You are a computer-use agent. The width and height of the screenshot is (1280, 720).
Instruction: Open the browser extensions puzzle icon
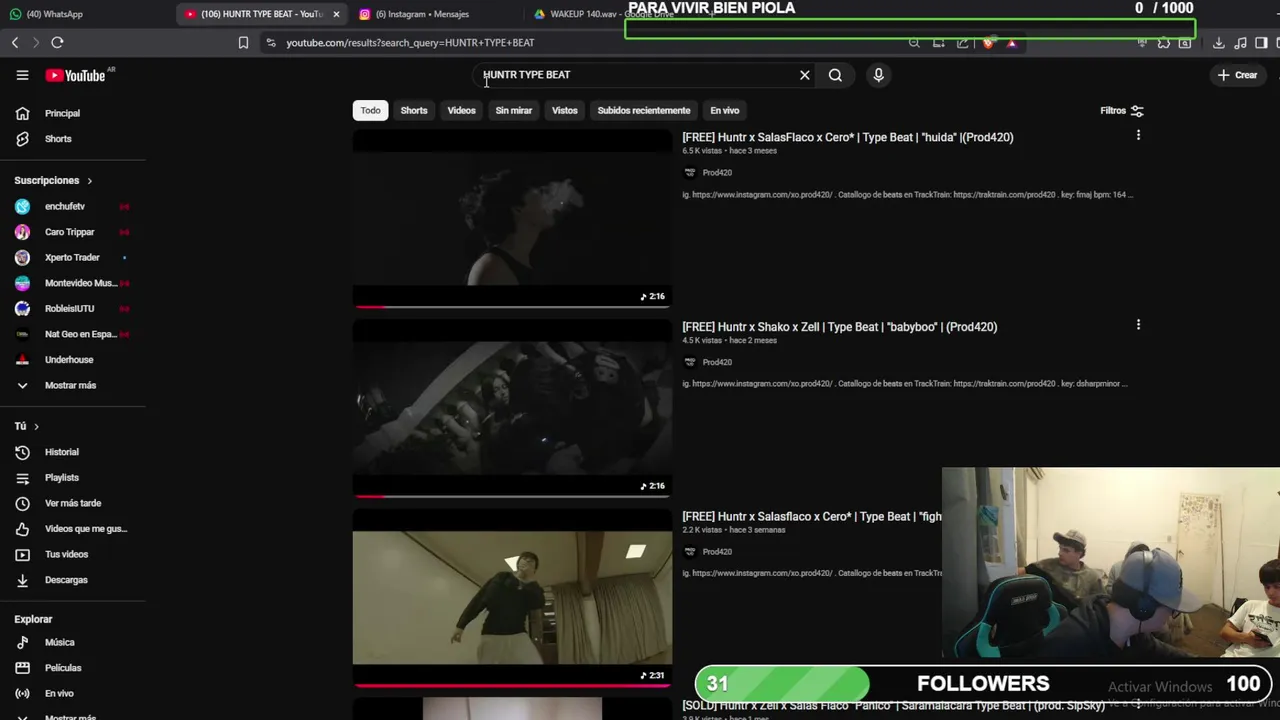[x=1164, y=43]
